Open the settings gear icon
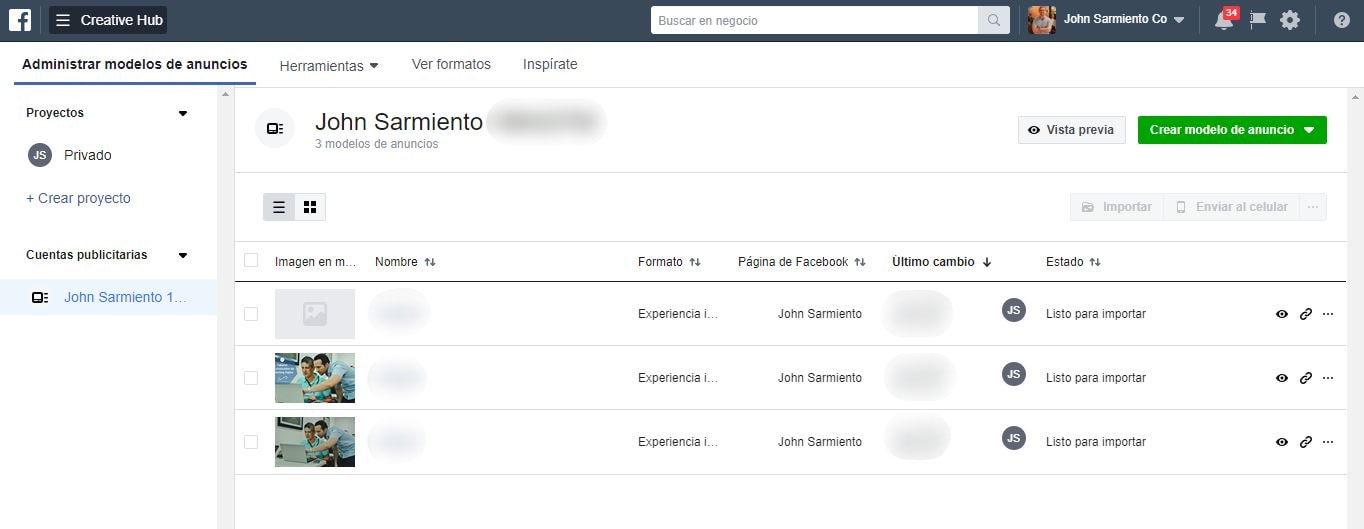The height and width of the screenshot is (529, 1364). [1290, 20]
